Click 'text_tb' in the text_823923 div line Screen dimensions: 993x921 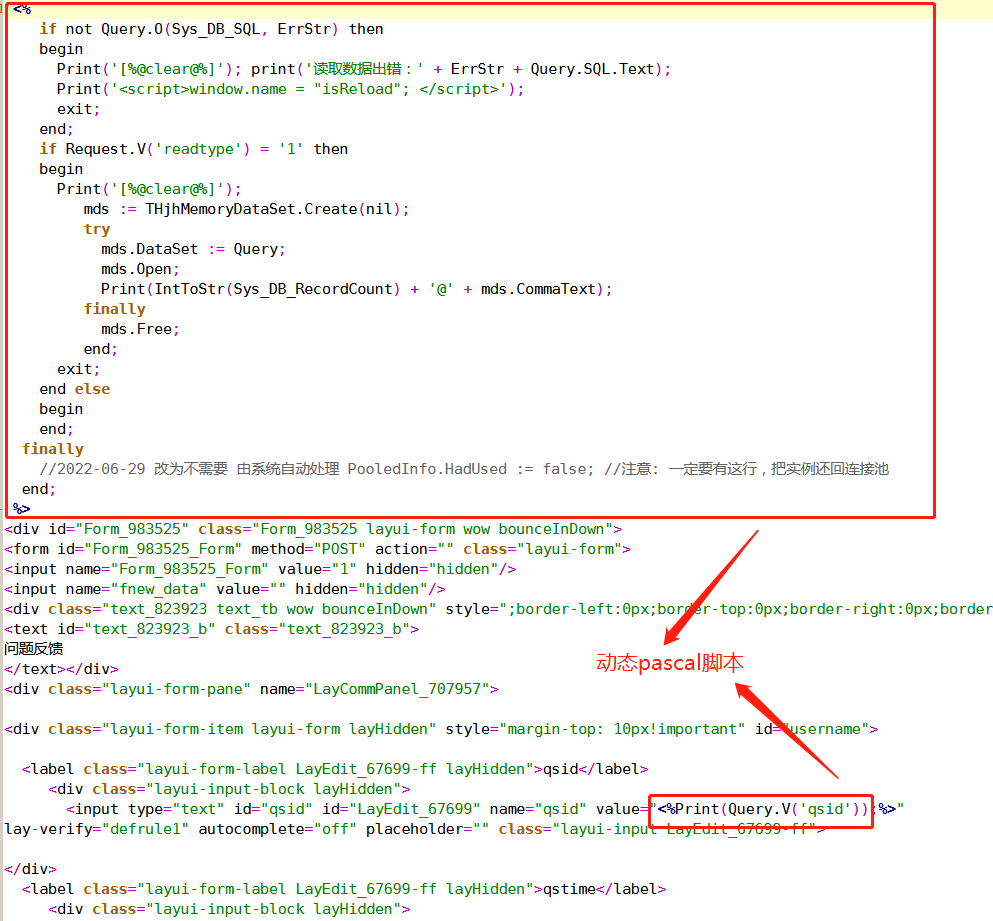(247, 609)
